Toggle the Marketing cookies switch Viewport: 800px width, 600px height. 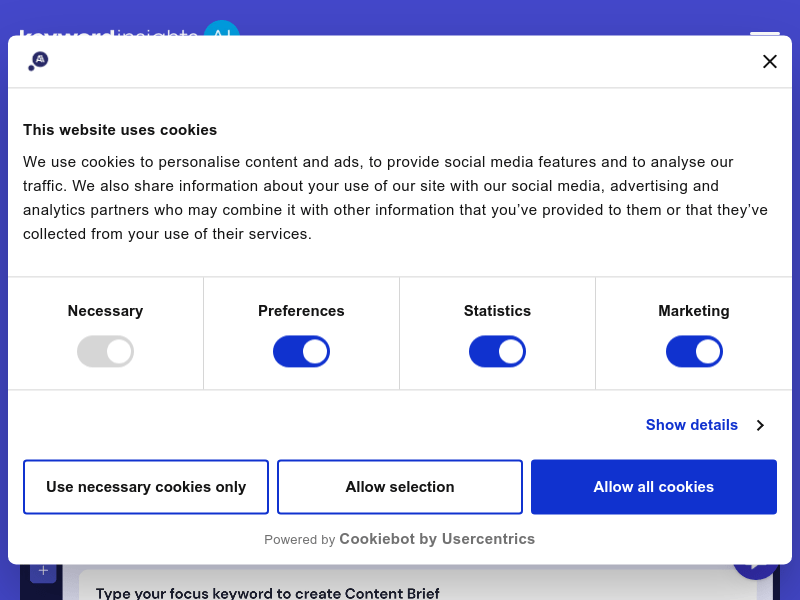coord(694,351)
